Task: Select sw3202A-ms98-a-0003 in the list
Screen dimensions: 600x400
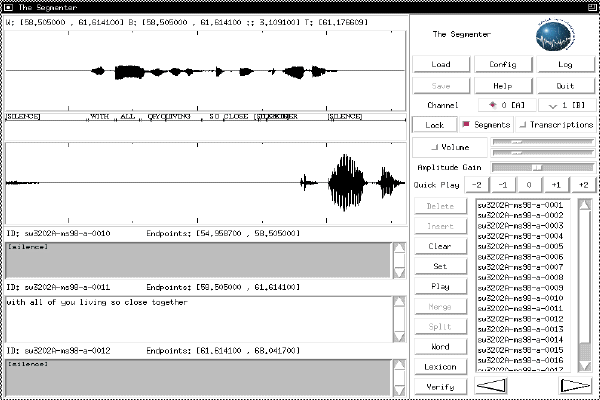Action: (520, 225)
